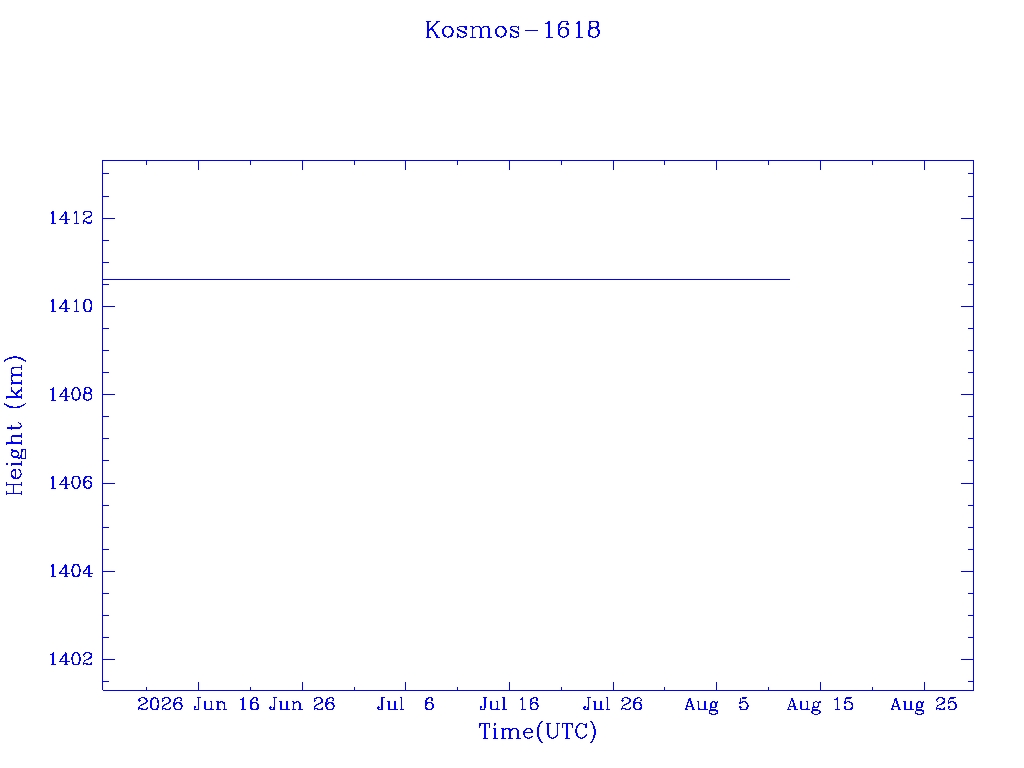Click the 1402 height axis label
The width and height of the screenshot is (1024, 768).
pos(71,660)
